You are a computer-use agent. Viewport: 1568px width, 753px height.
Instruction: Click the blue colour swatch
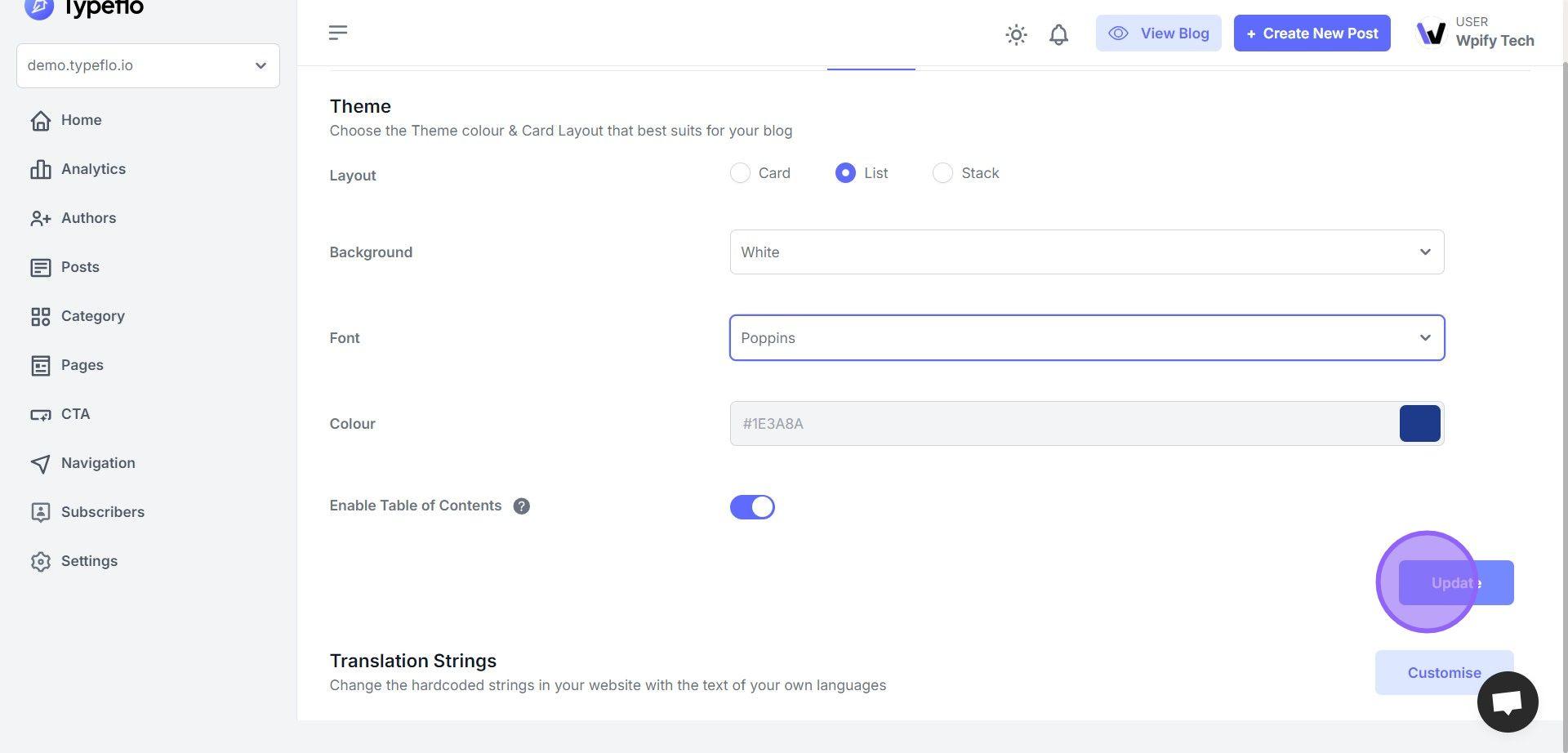(x=1419, y=424)
